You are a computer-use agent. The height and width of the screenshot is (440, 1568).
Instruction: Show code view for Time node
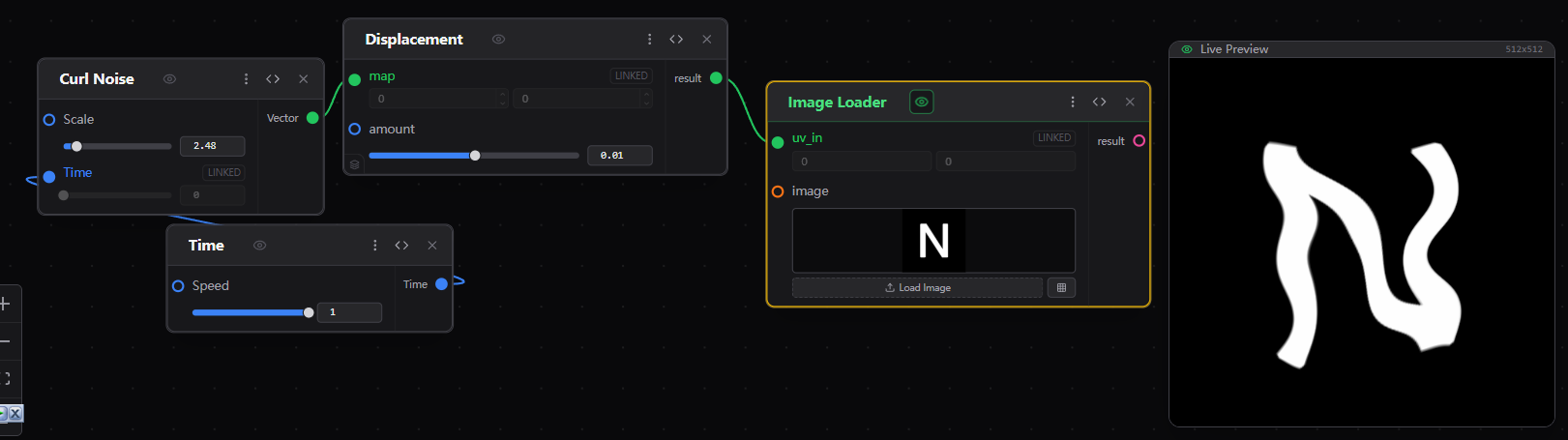click(x=401, y=246)
